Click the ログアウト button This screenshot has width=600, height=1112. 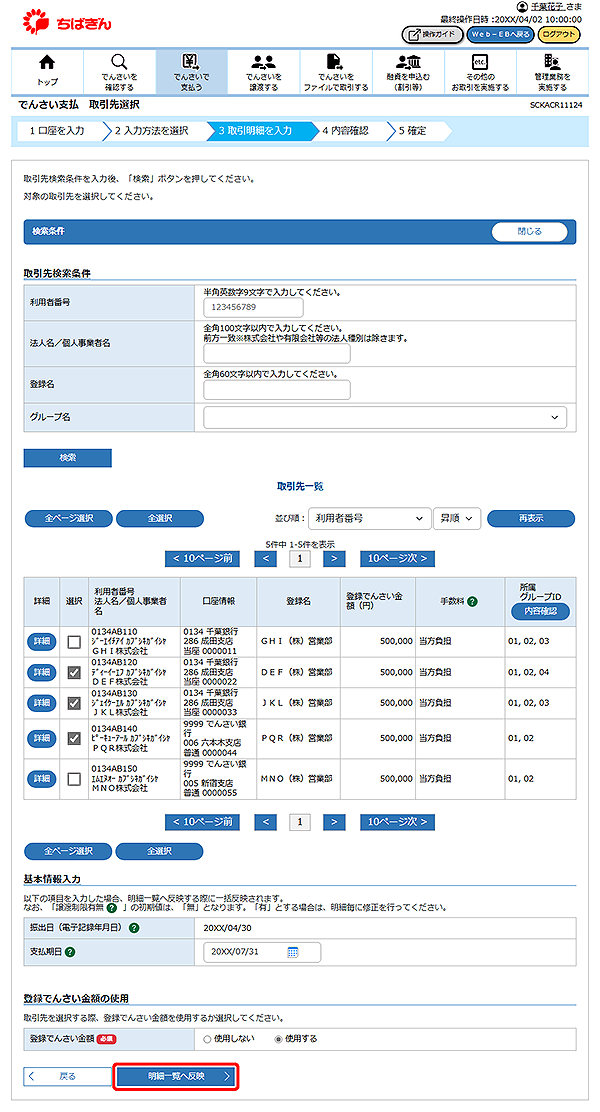click(x=558, y=34)
